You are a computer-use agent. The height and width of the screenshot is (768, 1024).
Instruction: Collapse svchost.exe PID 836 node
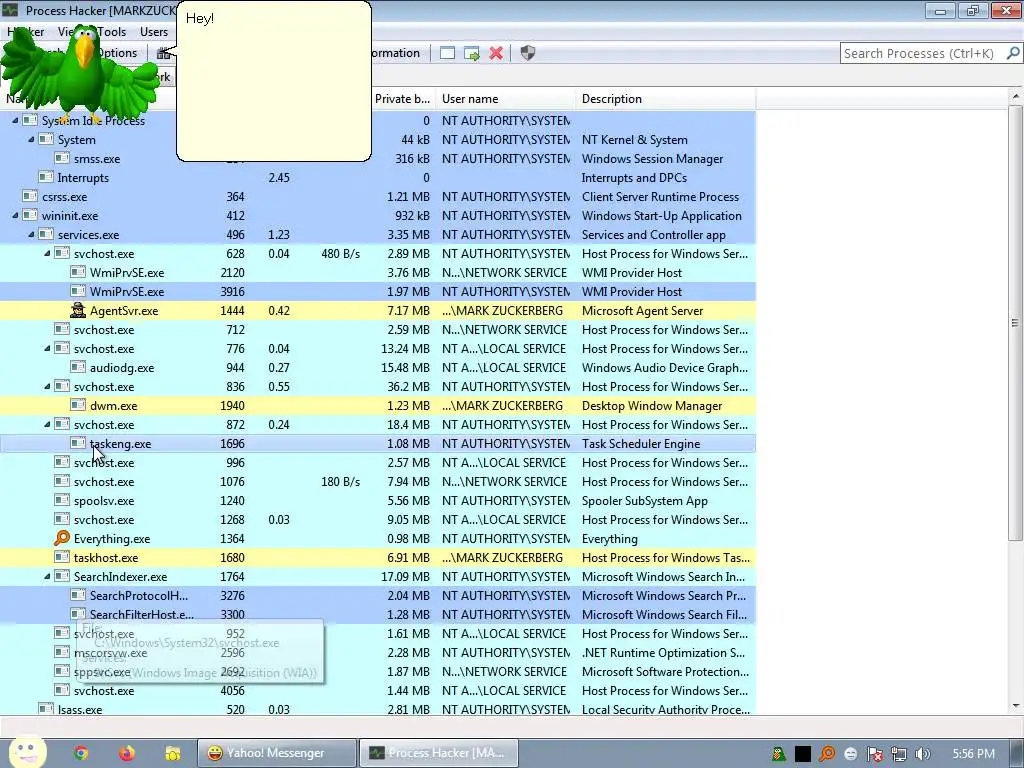[x=47, y=386]
